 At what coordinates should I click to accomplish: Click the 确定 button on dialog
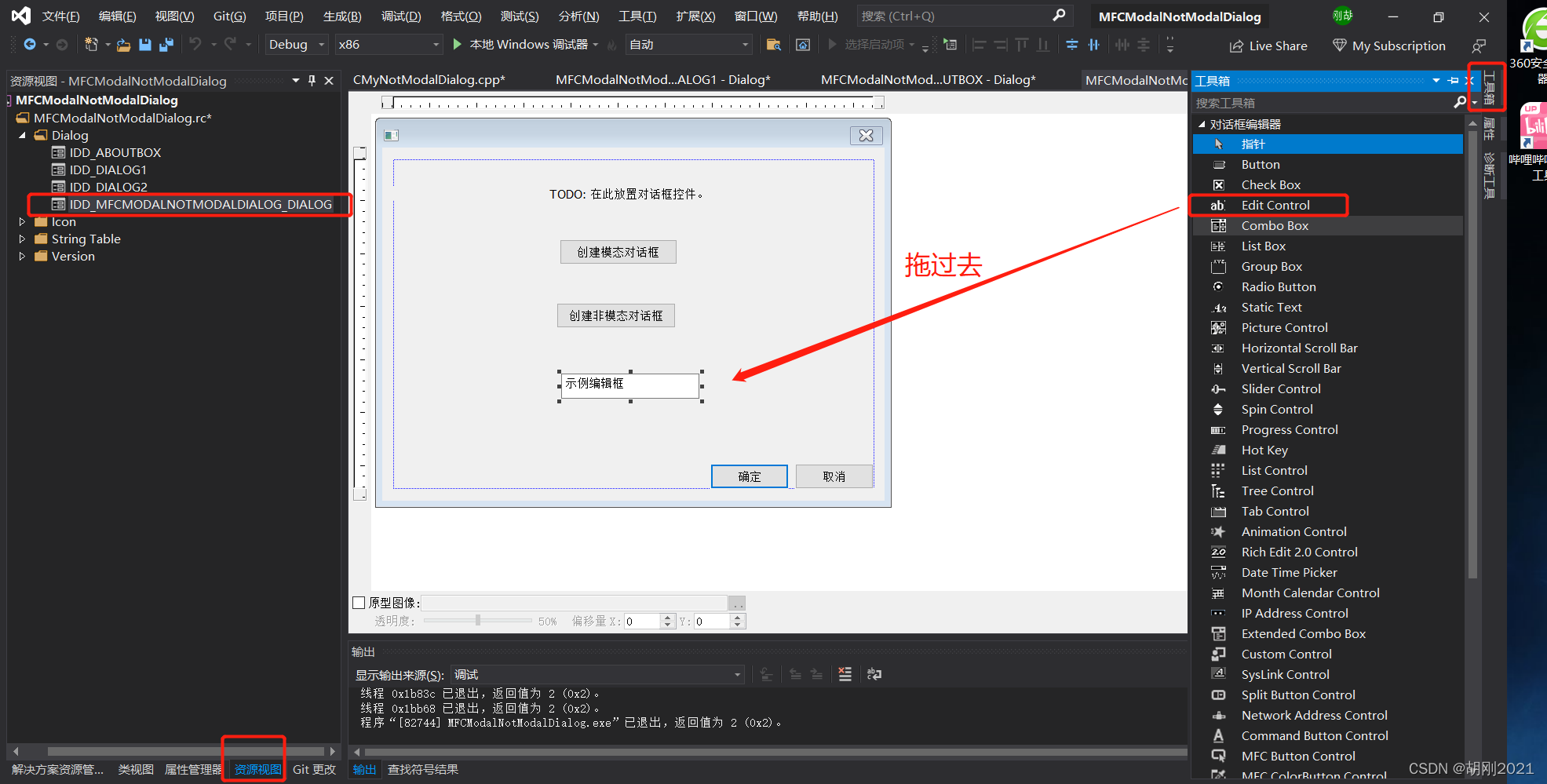[749, 476]
